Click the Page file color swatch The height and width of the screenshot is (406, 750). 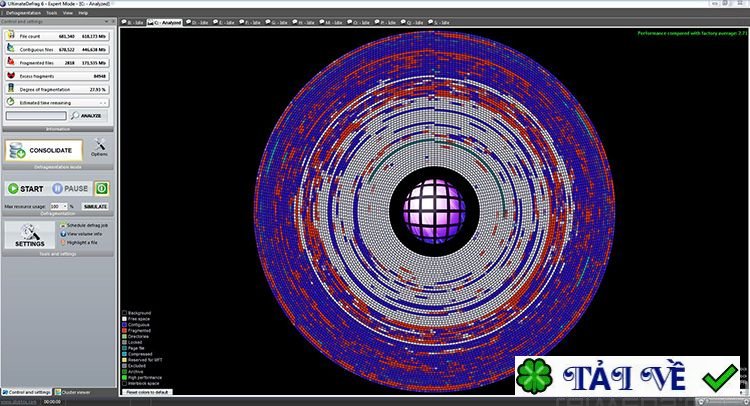125,348
